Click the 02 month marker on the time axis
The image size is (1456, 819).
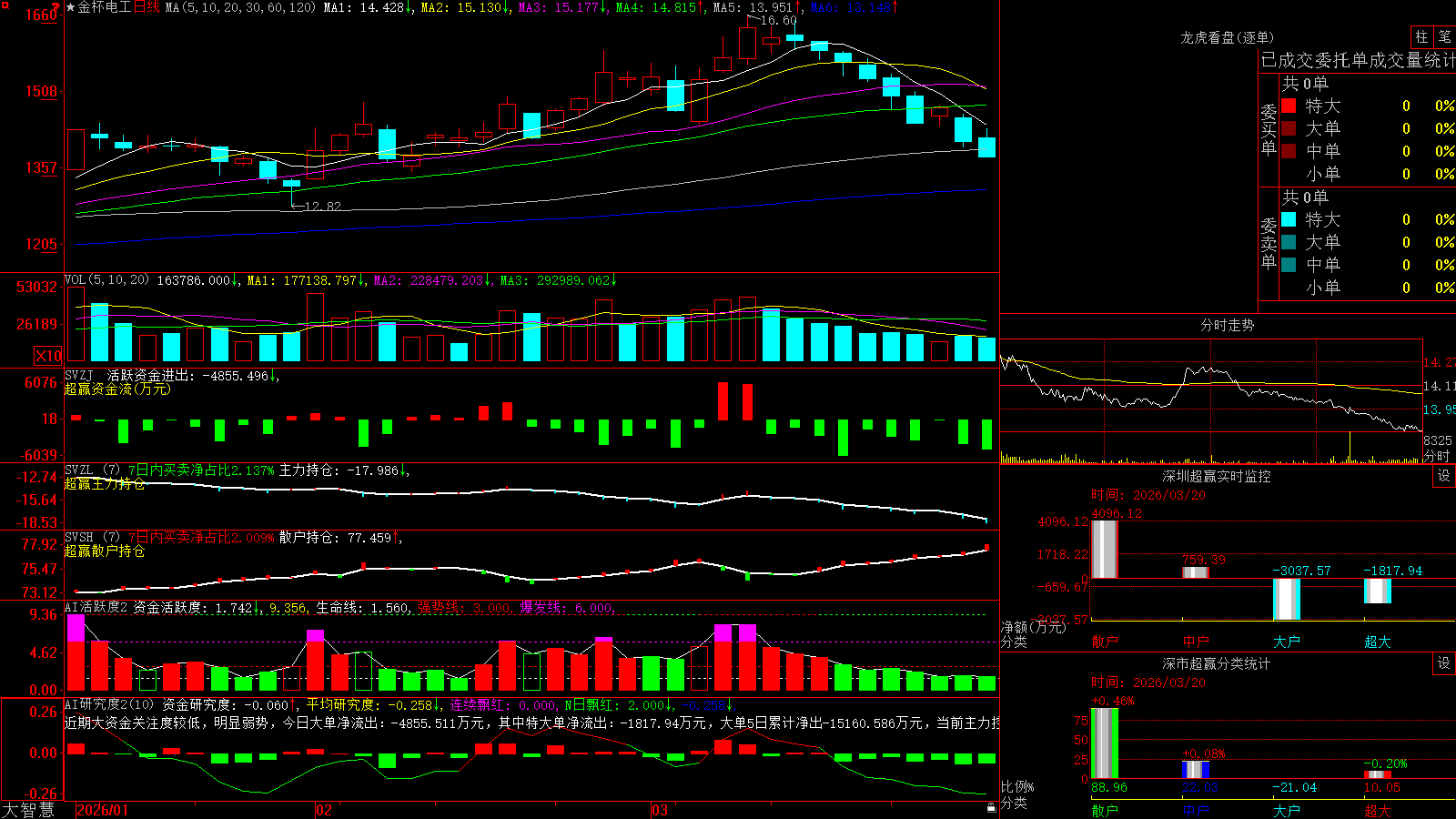point(324,810)
